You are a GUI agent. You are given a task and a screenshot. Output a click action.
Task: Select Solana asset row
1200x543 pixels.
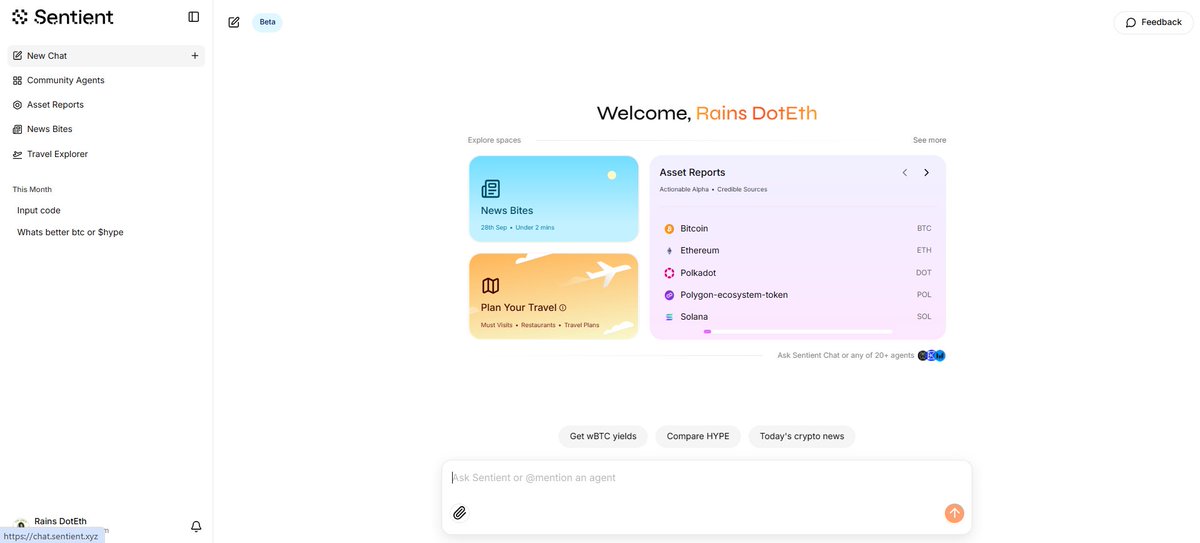[x=797, y=317]
